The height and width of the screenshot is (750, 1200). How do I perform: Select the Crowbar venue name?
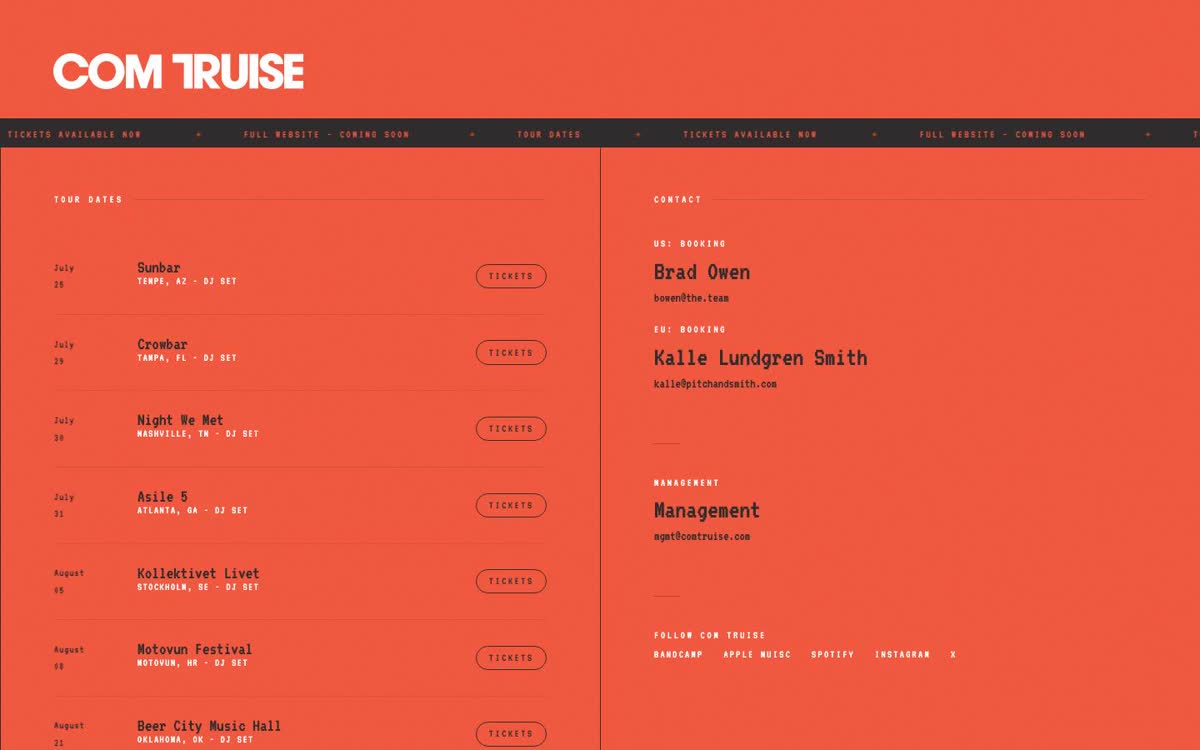tap(162, 344)
